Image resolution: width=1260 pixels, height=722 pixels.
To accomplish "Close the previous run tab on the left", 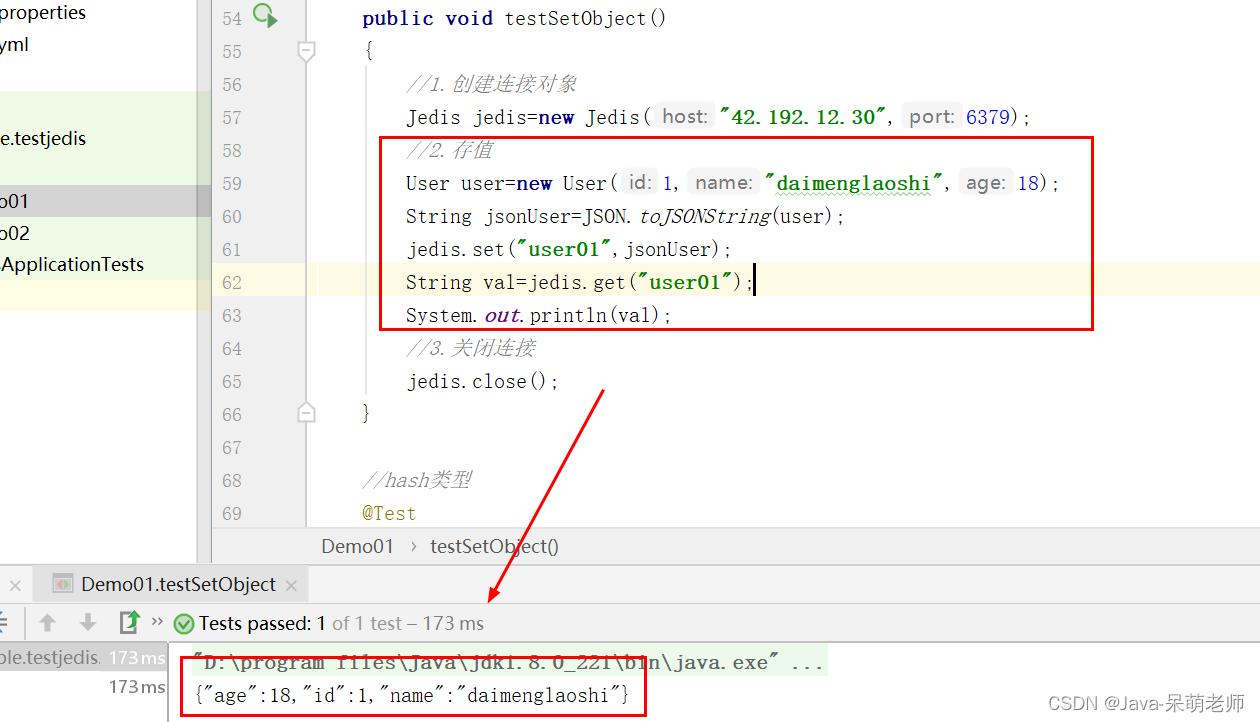I will click(x=15, y=585).
